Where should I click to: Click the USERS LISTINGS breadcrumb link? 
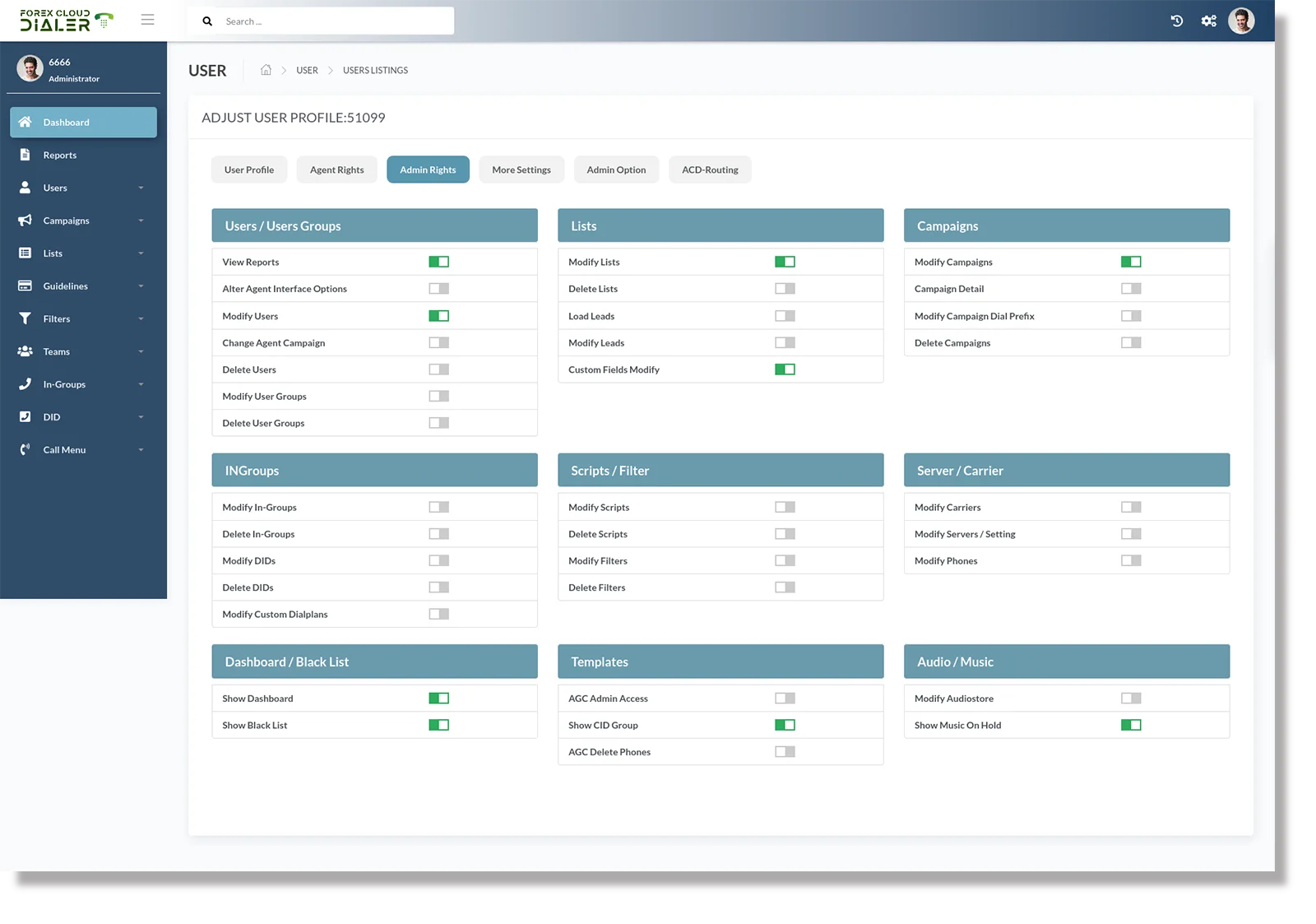(375, 70)
